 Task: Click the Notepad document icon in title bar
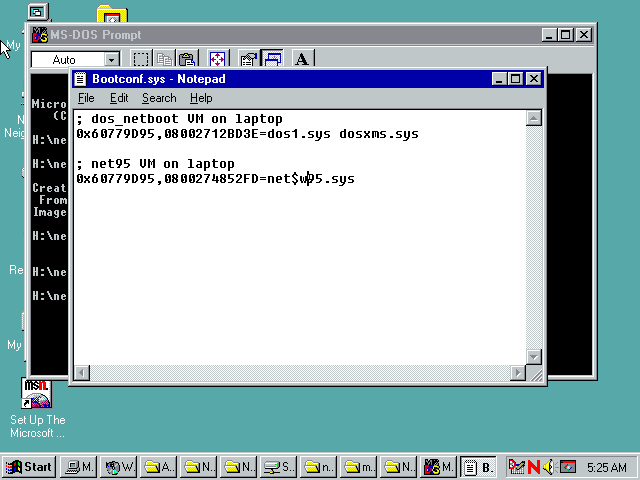pos(80,79)
